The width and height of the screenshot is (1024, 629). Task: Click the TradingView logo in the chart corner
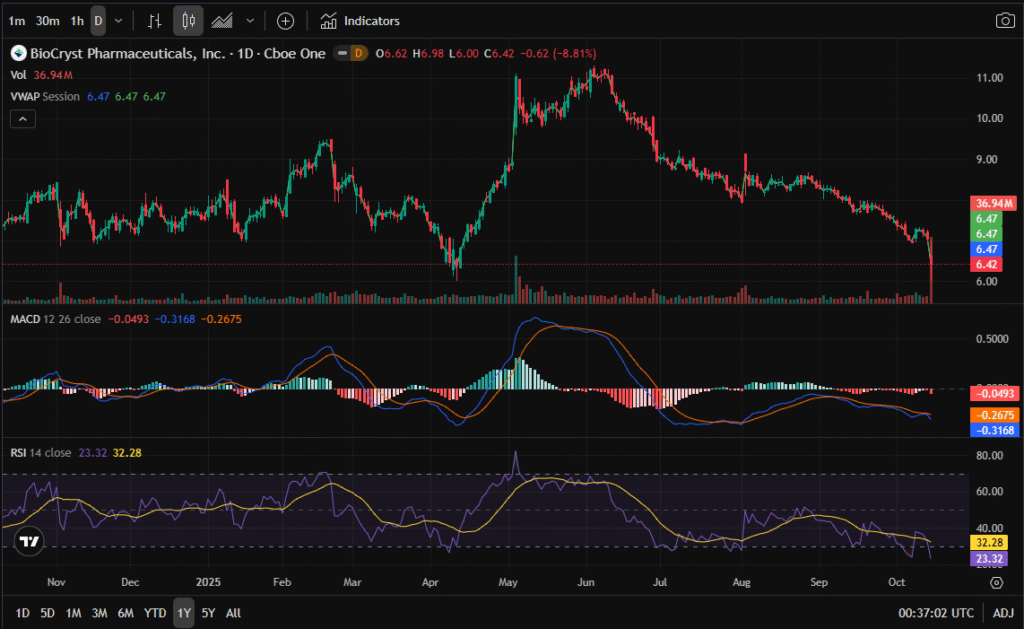[30, 541]
